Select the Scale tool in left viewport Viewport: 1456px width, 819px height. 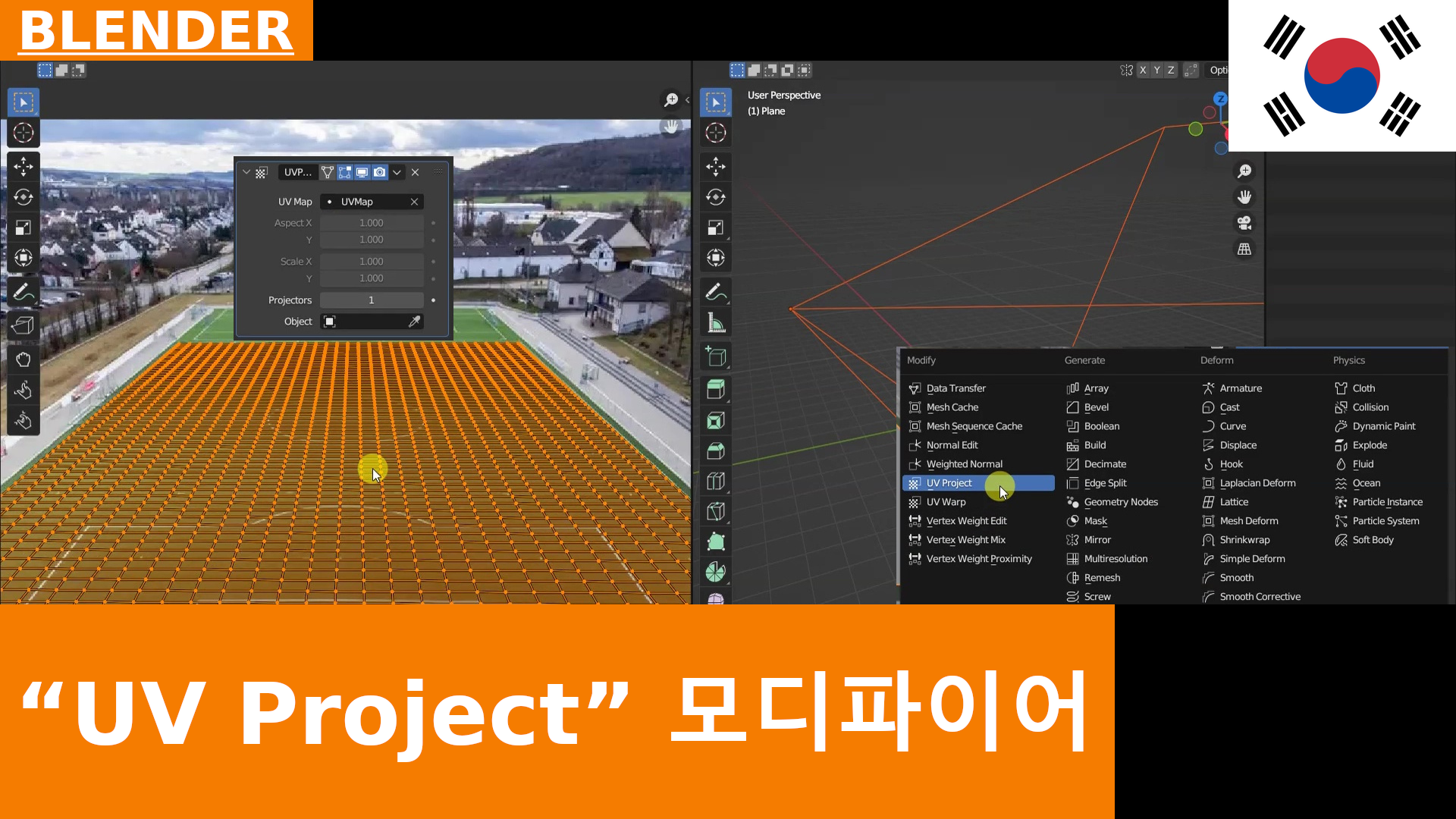click(24, 227)
